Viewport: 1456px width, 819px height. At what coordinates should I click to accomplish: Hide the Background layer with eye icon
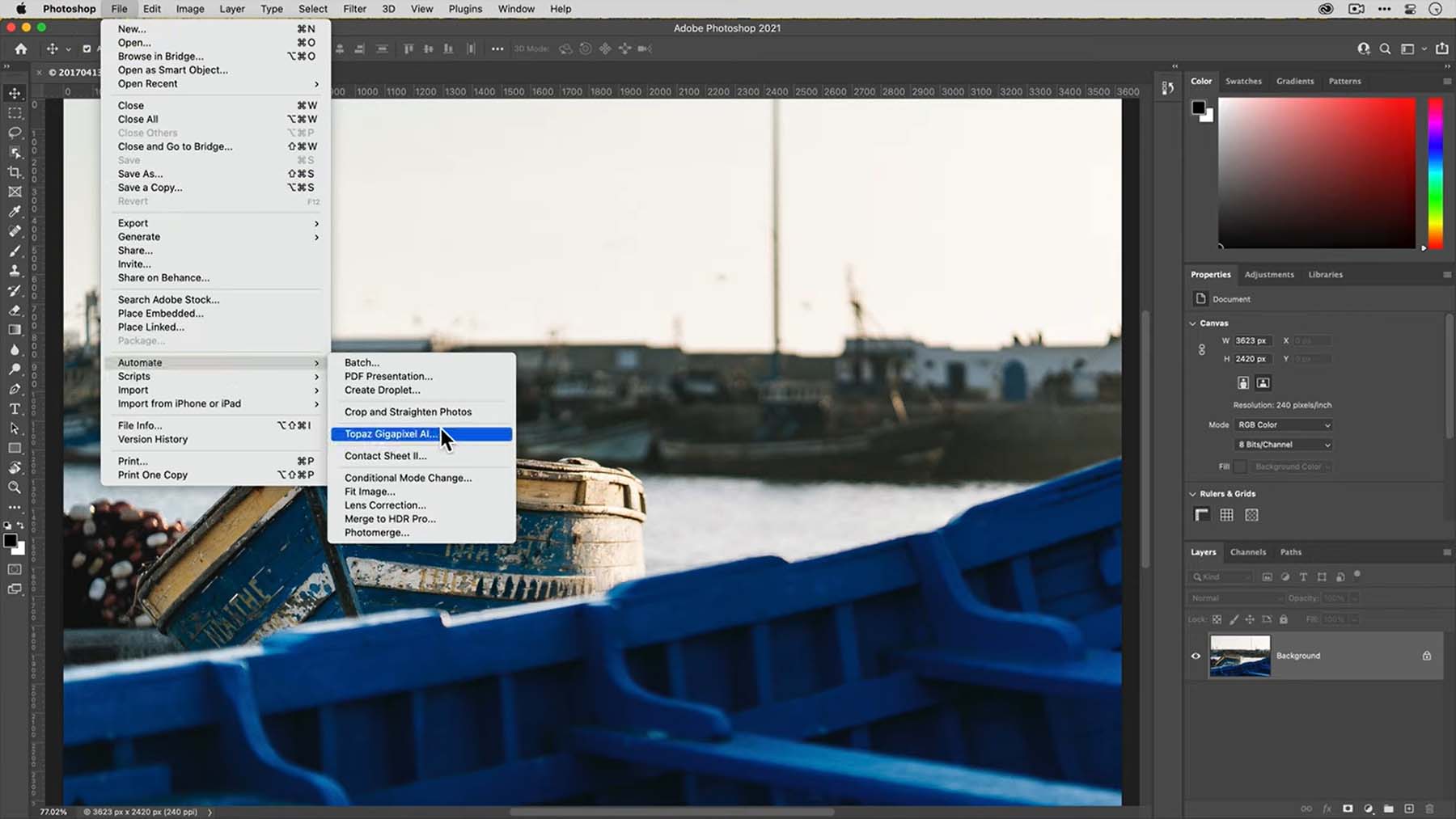(x=1196, y=656)
